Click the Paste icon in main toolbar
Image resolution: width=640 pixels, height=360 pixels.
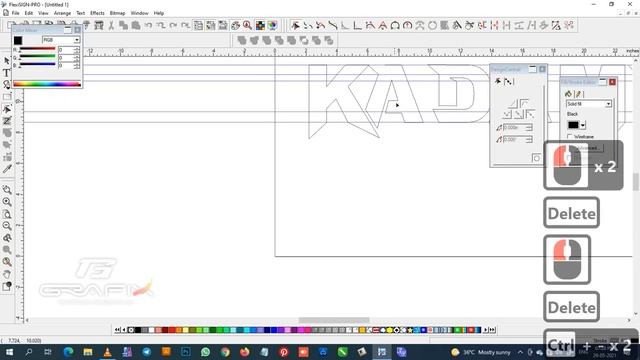click(136, 26)
